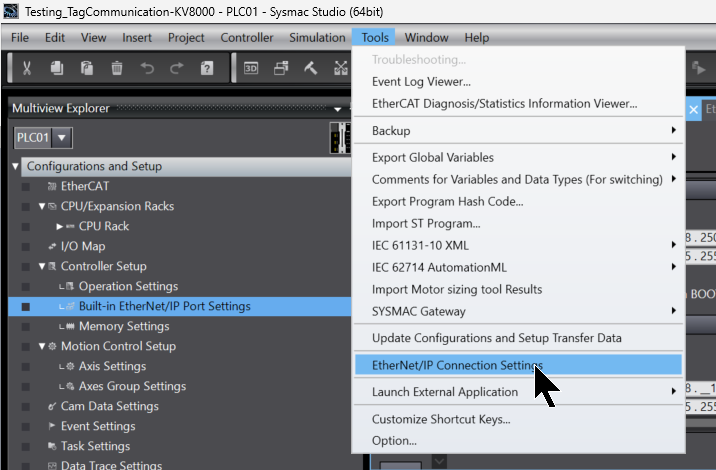
Task: Click the controller rack thumbnail icon
Action: pos(340,137)
